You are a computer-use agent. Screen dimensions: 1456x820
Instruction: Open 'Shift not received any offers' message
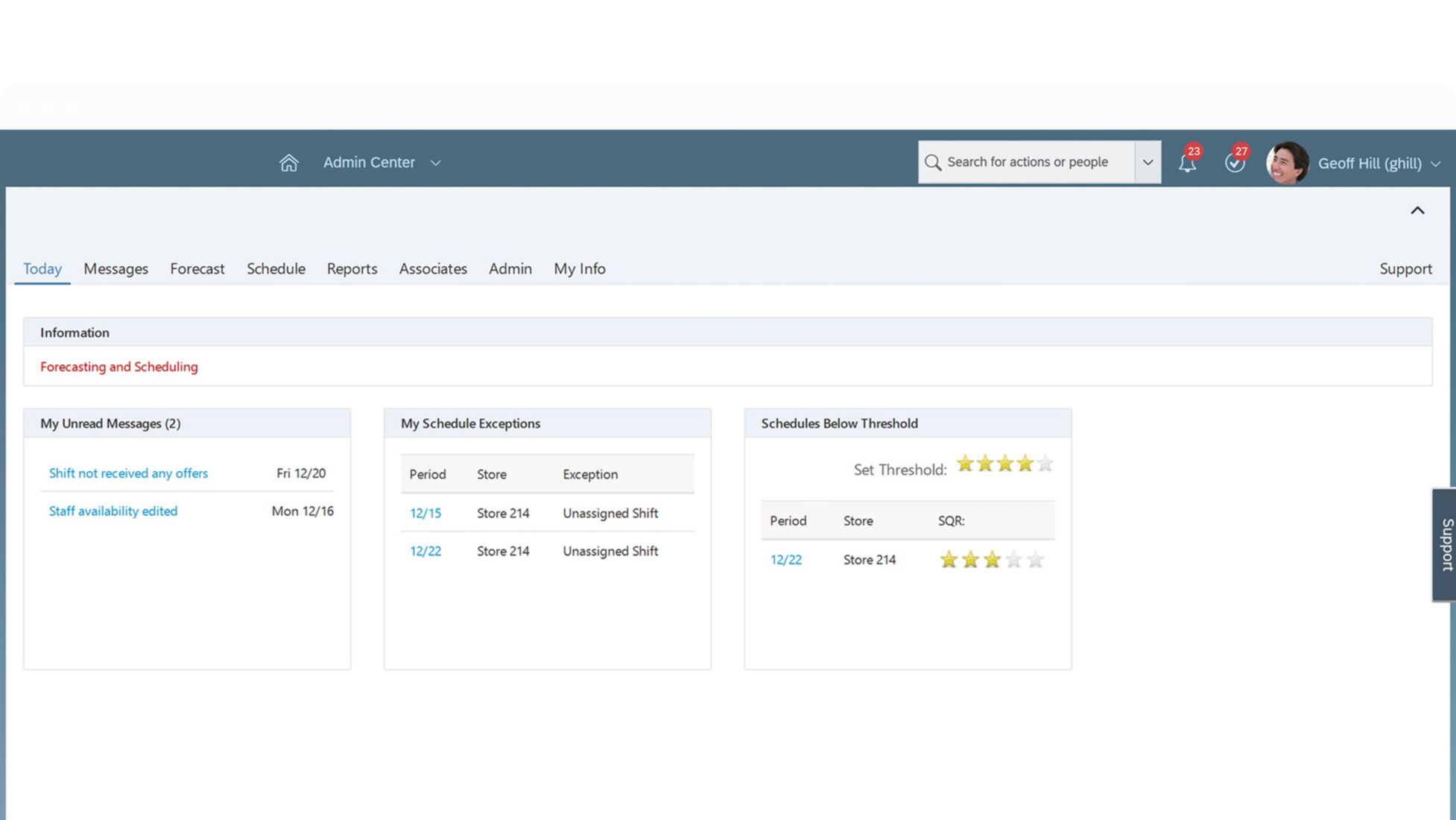click(128, 473)
